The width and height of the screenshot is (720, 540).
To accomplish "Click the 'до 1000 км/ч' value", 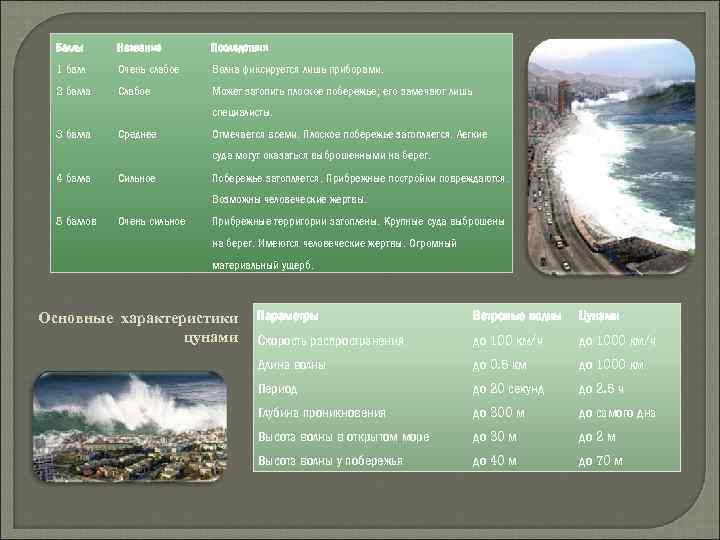I will (x=617, y=341).
